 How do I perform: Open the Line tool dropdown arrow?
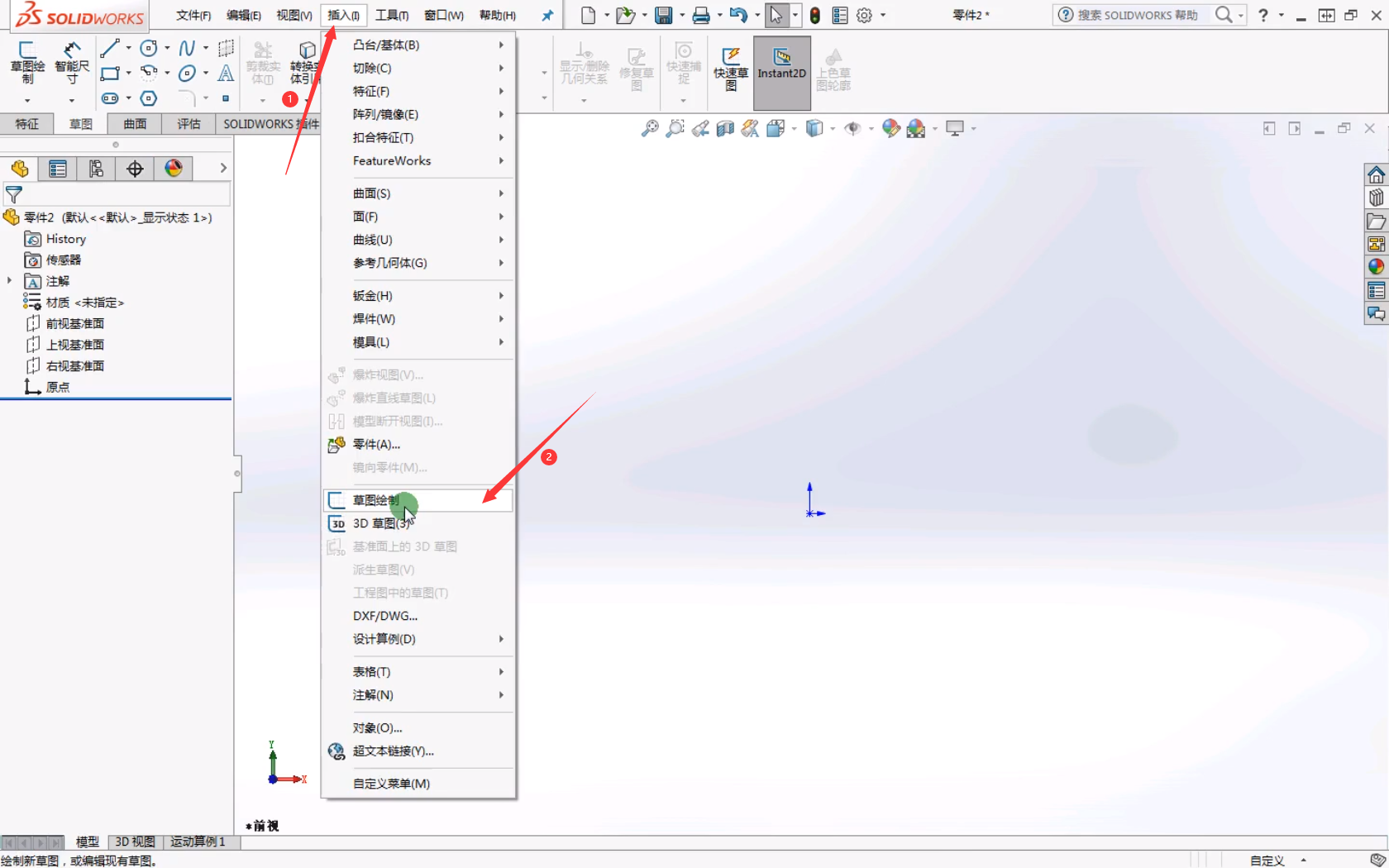[x=128, y=48]
